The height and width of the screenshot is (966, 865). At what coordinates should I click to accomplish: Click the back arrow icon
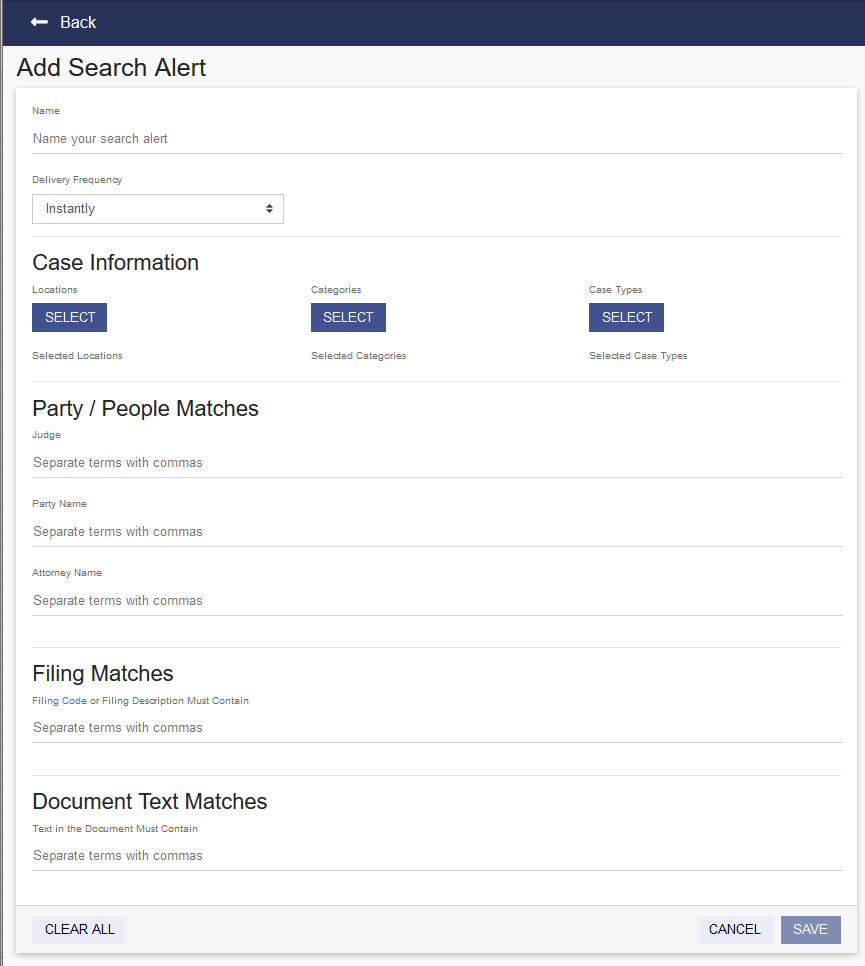coord(38,22)
